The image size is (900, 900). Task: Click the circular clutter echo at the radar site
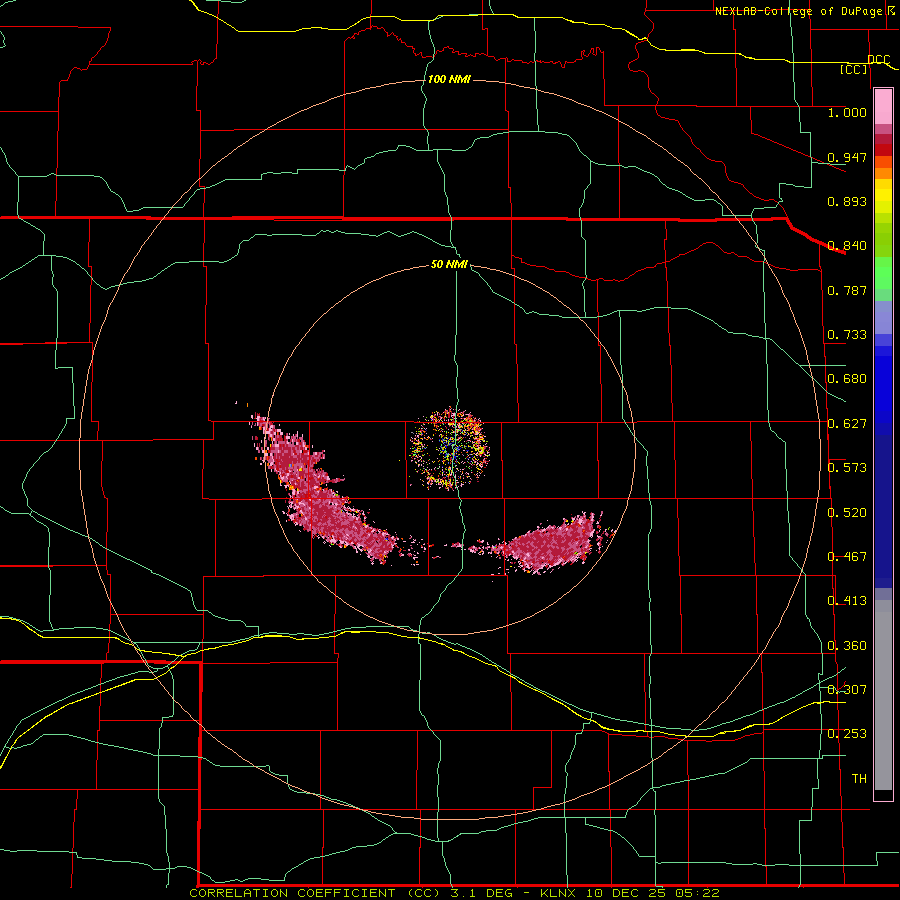click(x=449, y=448)
